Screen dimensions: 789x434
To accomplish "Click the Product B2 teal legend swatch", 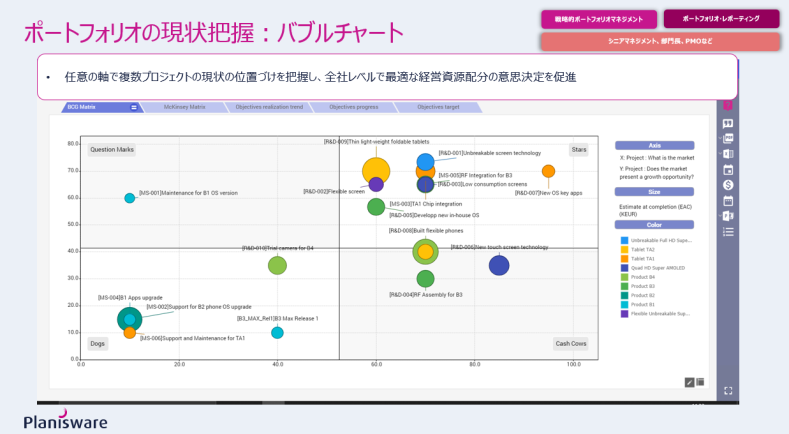I will pos(624,295).
